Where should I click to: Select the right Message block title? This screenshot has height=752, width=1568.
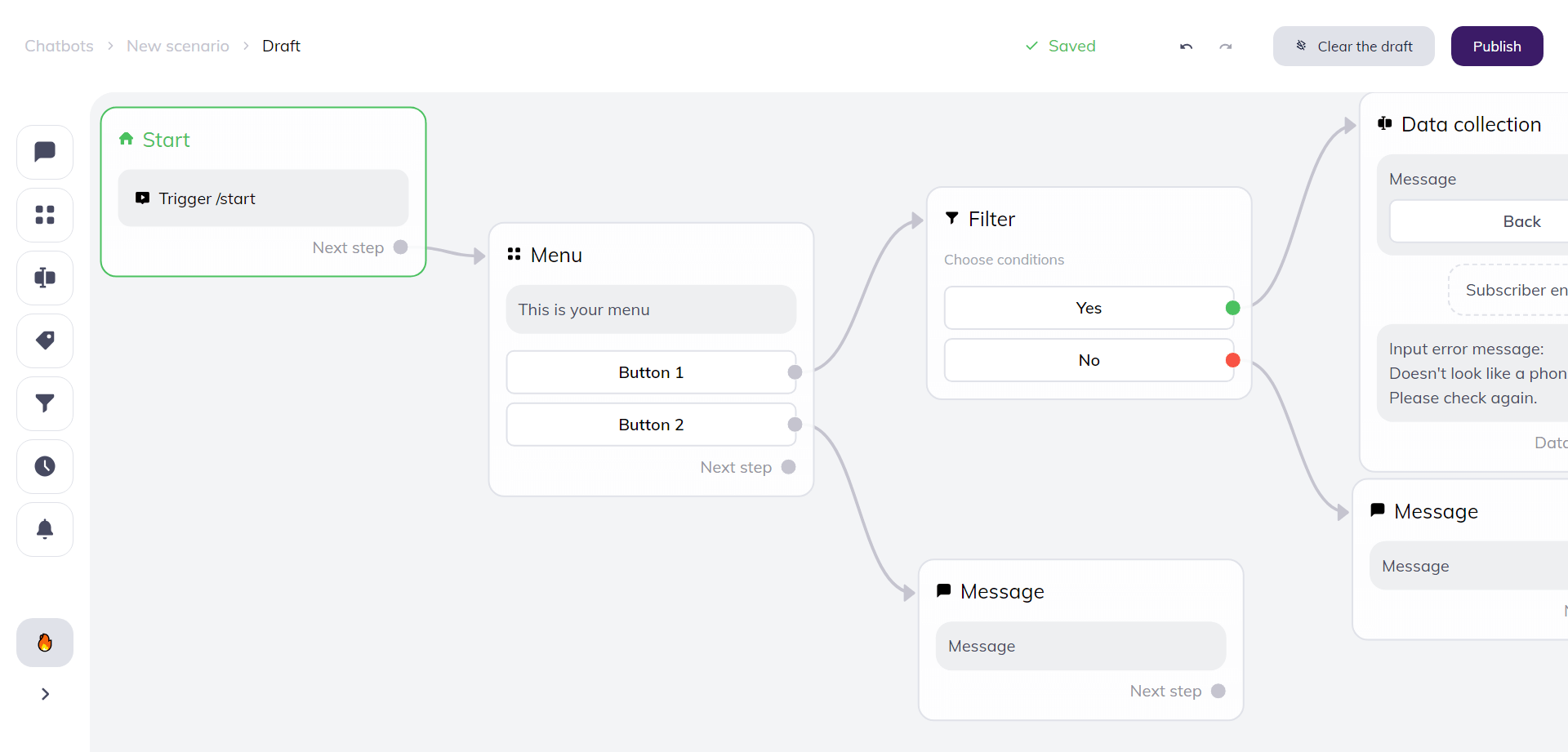(1436, 512)
